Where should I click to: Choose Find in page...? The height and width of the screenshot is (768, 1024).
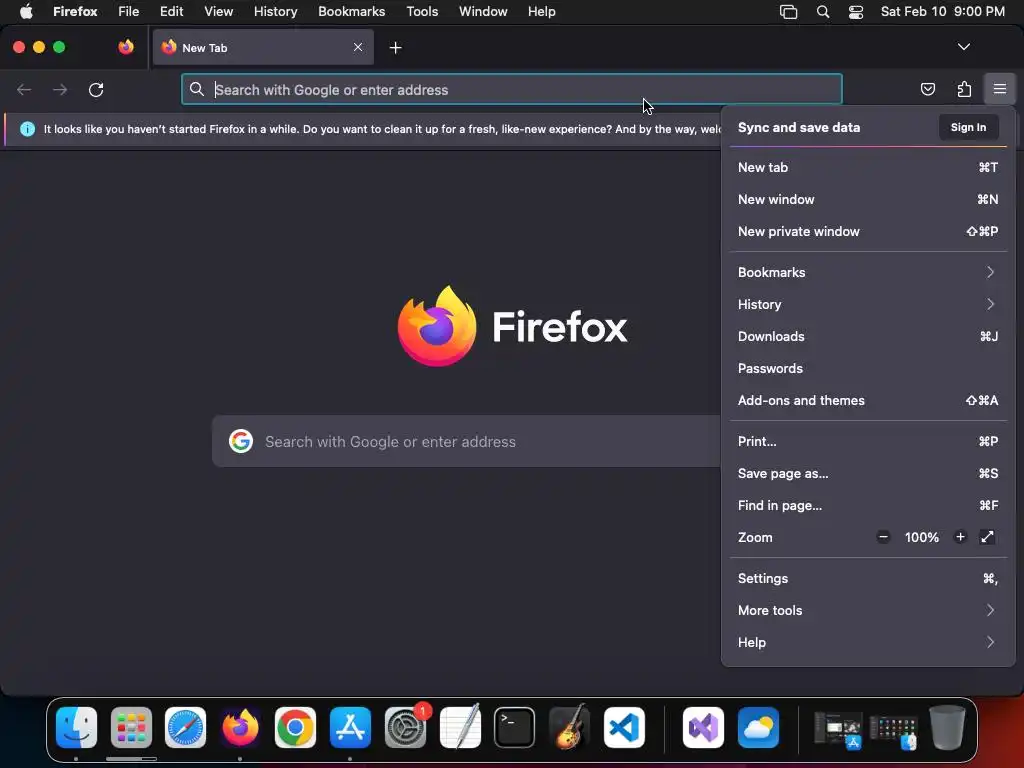click(868, 505)
